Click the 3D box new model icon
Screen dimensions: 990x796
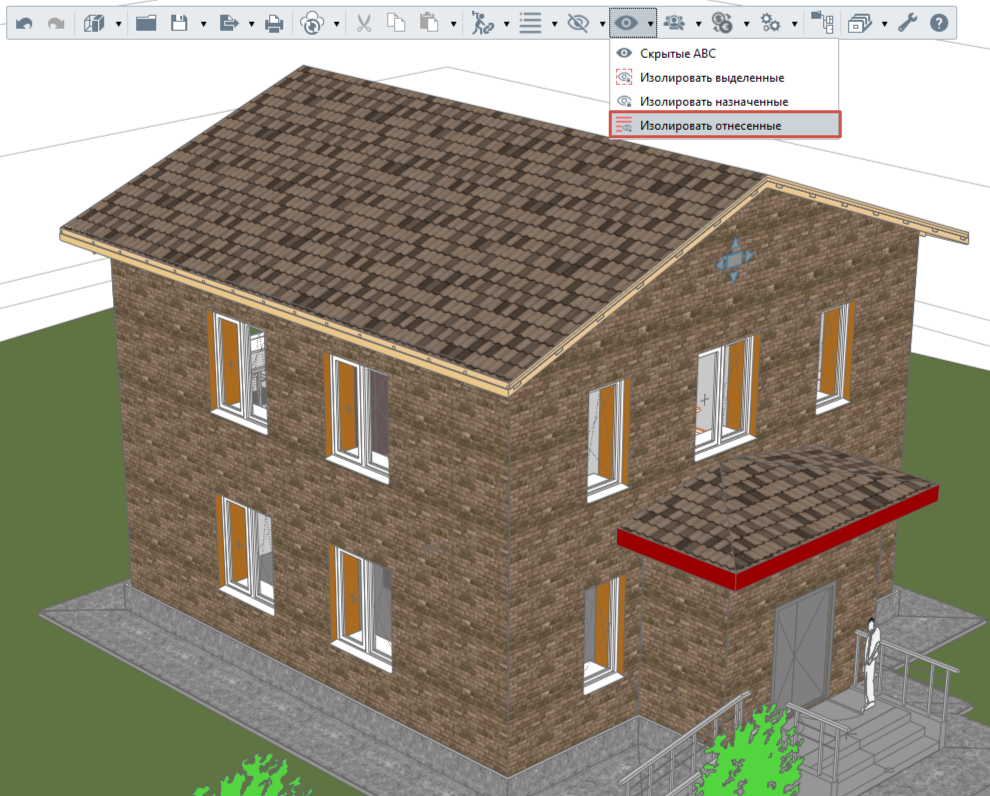tap(94, 24)
